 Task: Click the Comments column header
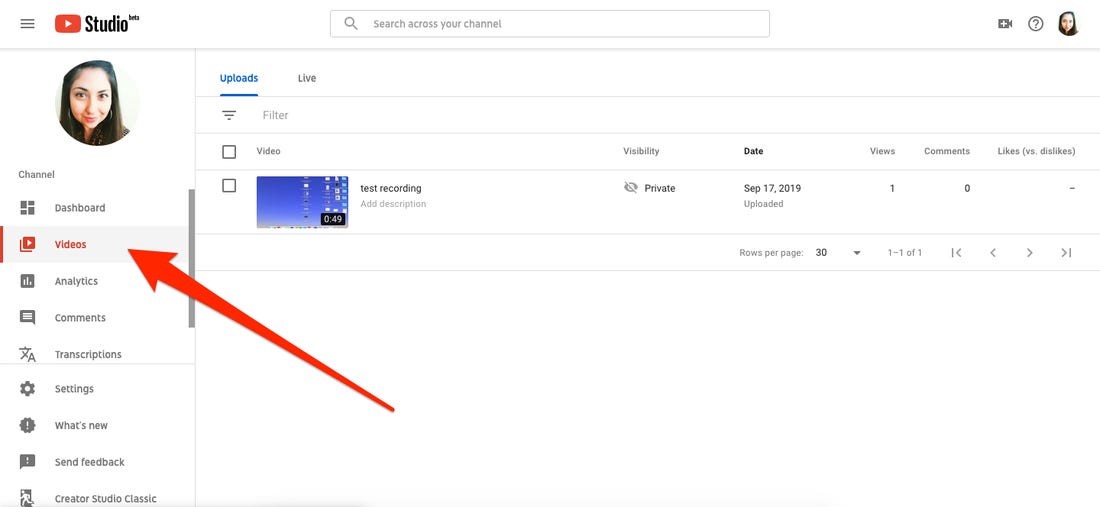pyautogui.click(x=947, y=151)
